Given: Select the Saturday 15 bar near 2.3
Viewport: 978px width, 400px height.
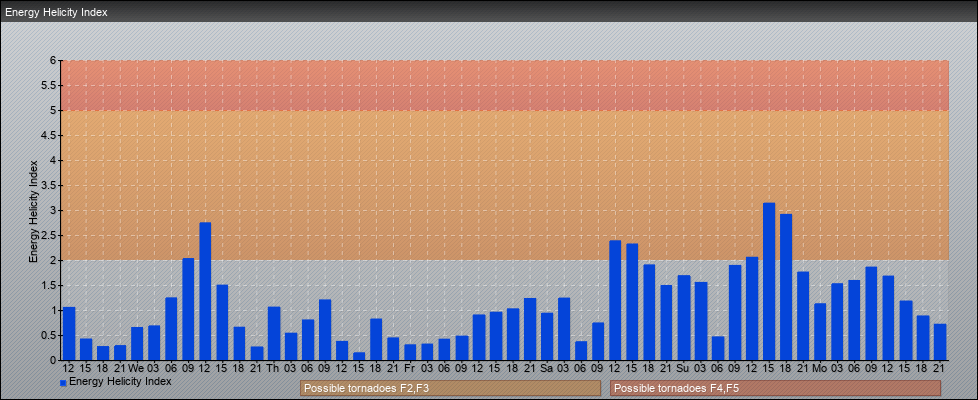Looking at the screenshot, I should pos(632,302).
